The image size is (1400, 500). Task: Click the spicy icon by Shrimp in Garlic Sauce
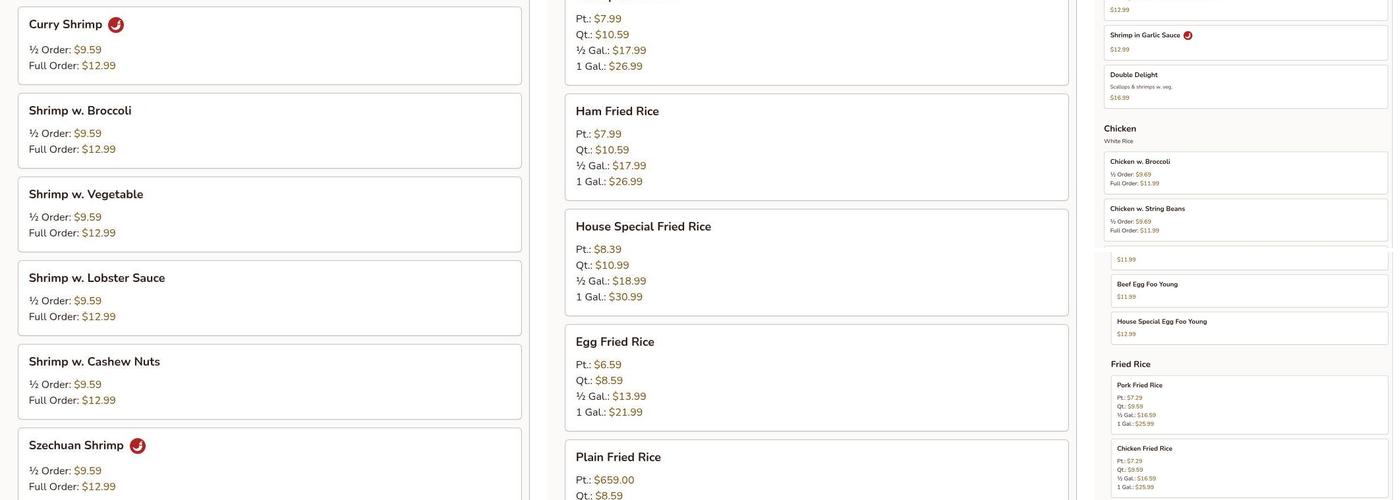1188,36
